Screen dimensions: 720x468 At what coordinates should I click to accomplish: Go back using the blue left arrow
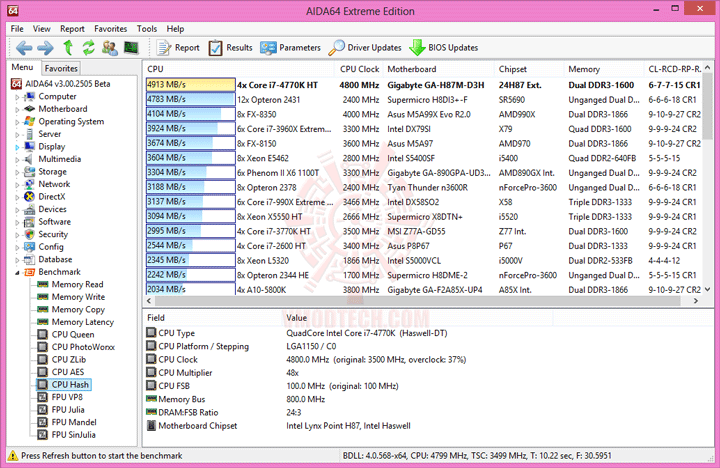coord(24,48)
